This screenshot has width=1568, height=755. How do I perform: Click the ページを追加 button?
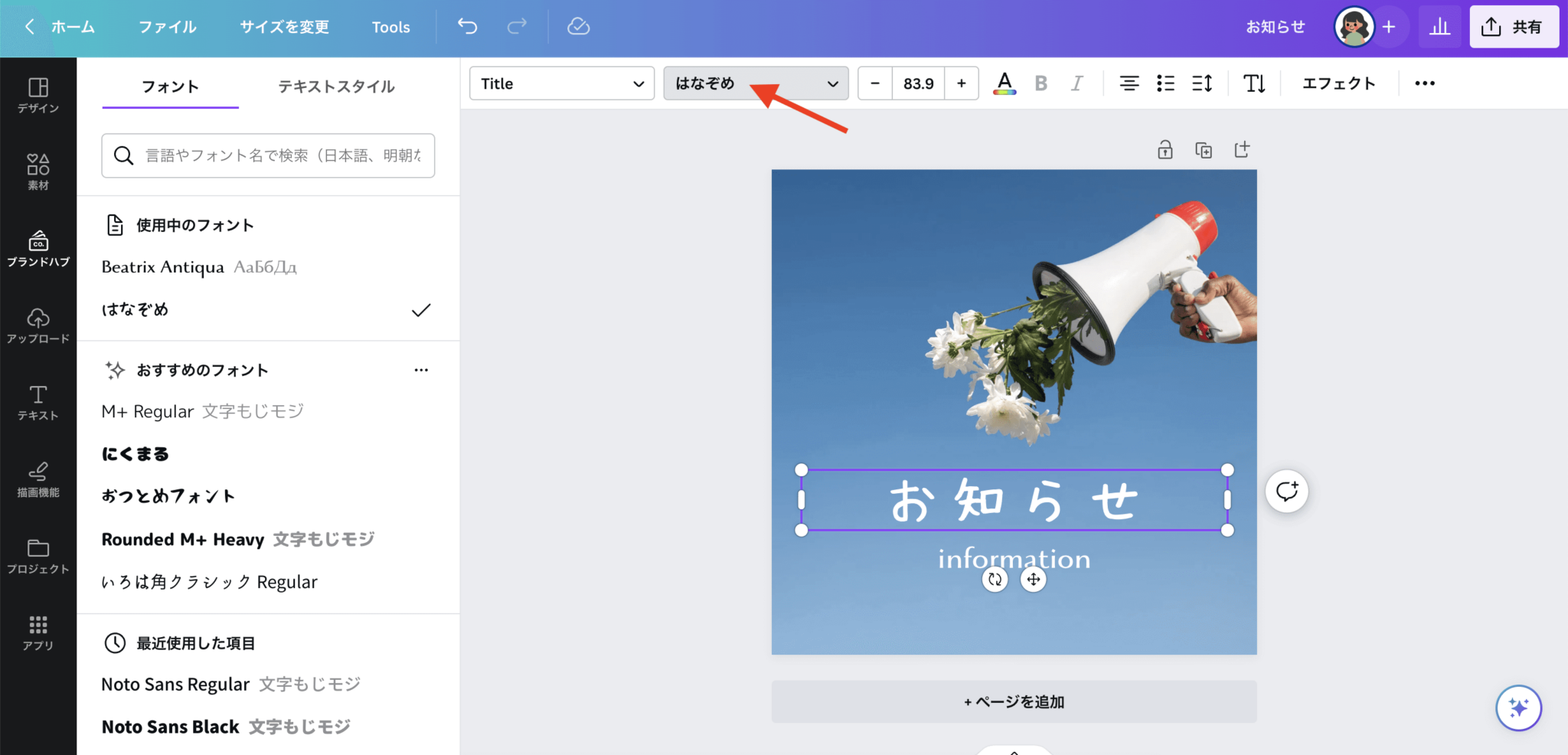(1013, 701)
